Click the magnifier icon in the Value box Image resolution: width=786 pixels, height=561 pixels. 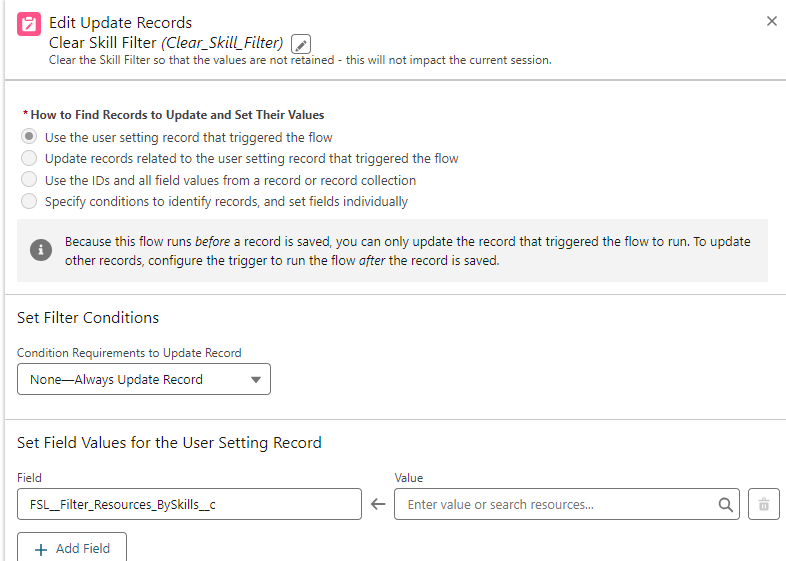726,505
